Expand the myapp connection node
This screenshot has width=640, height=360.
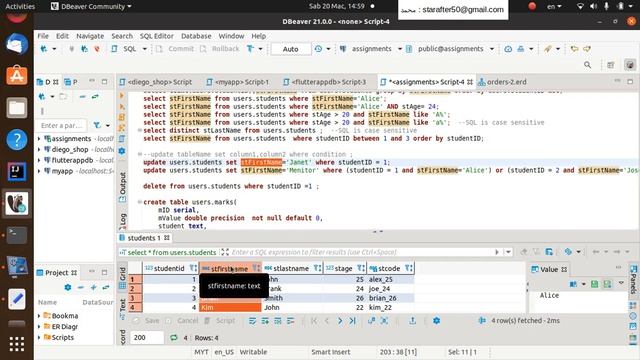pyautogui.click(x=39, y=171)
